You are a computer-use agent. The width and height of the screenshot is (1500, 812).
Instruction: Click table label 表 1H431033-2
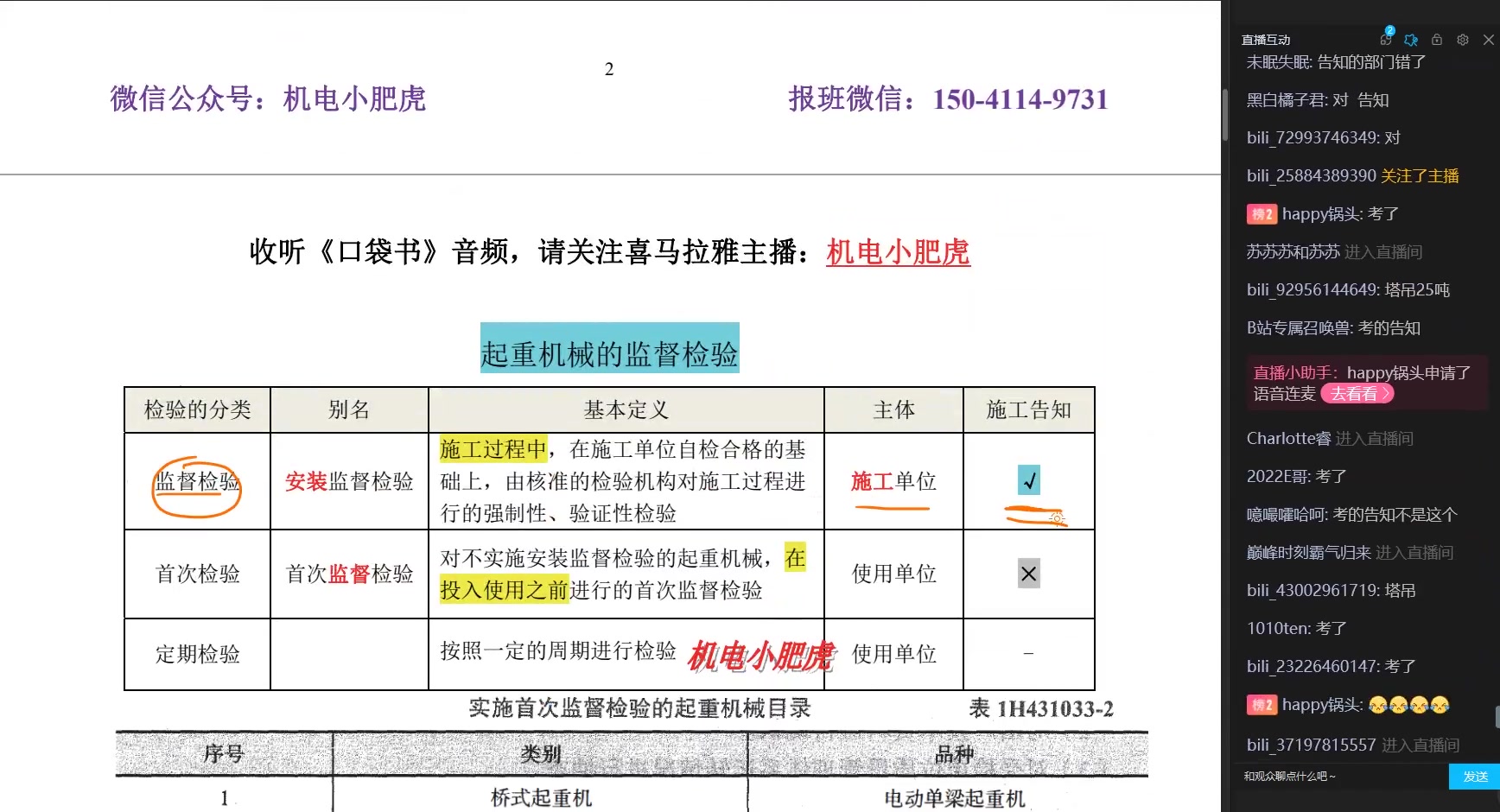1040,709
